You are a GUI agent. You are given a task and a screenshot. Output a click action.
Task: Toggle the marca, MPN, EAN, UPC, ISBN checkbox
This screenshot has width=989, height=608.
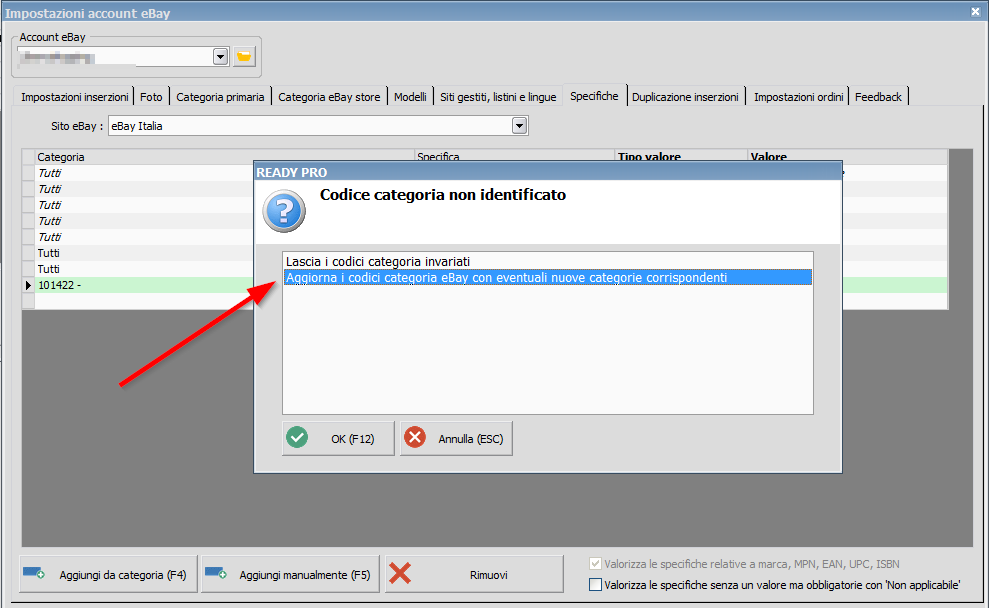pyautogui.click(x=595, y=564)
